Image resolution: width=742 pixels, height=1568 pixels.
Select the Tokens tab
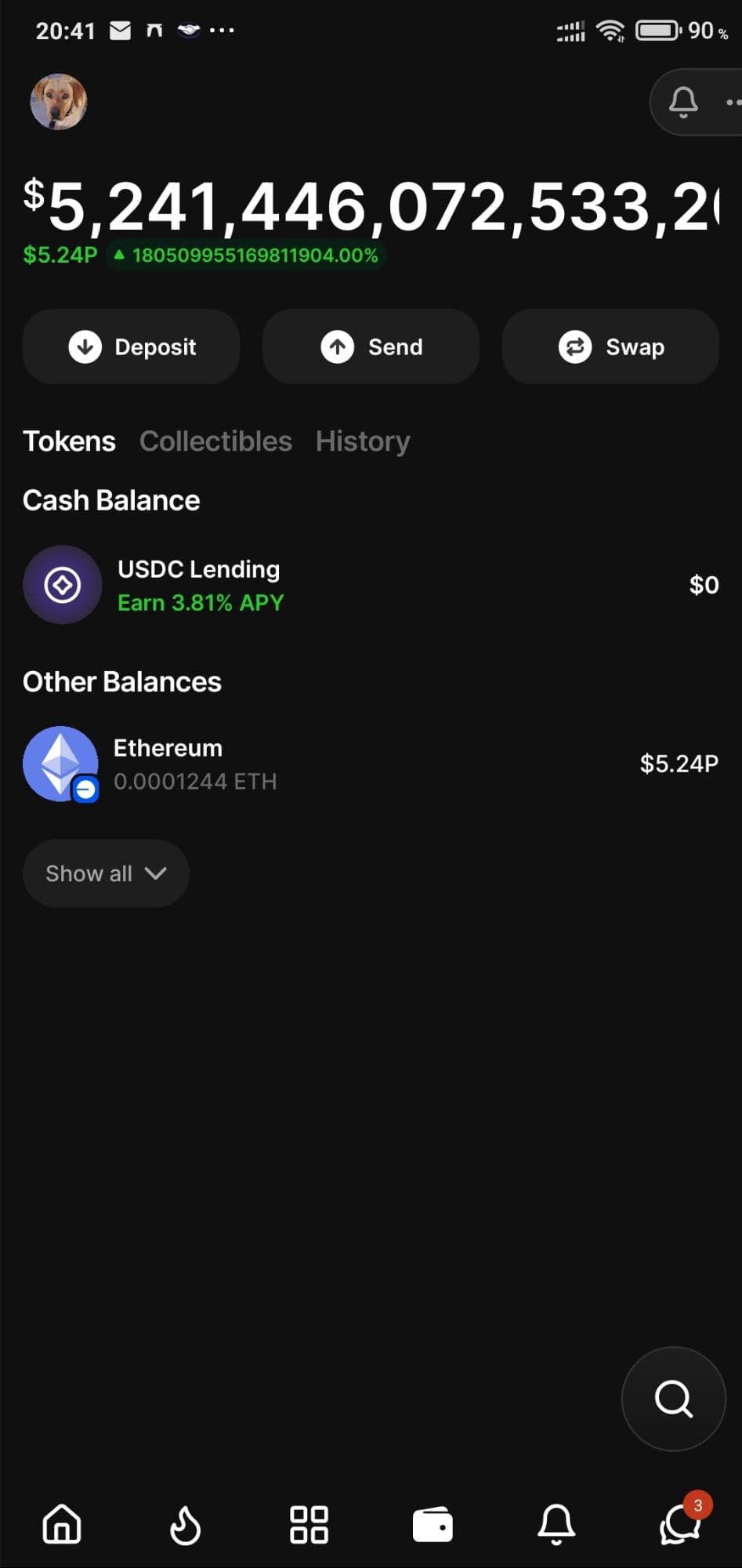tap(69, 441)
